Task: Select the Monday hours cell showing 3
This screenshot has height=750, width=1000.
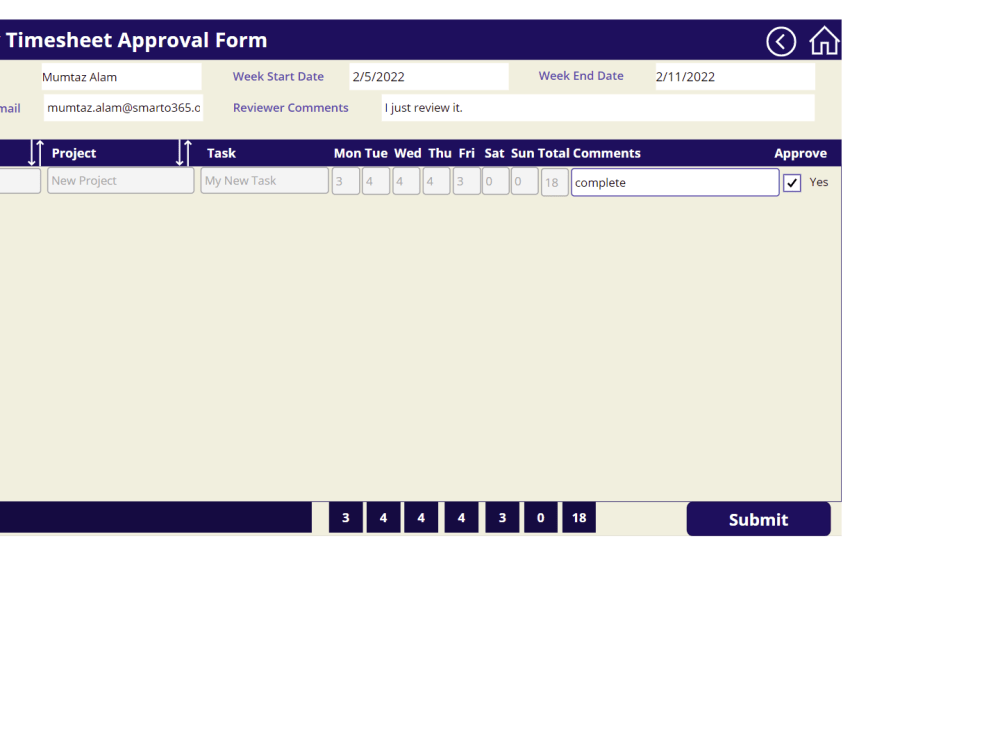Action: pyautogui.click(x=345, y=181)
